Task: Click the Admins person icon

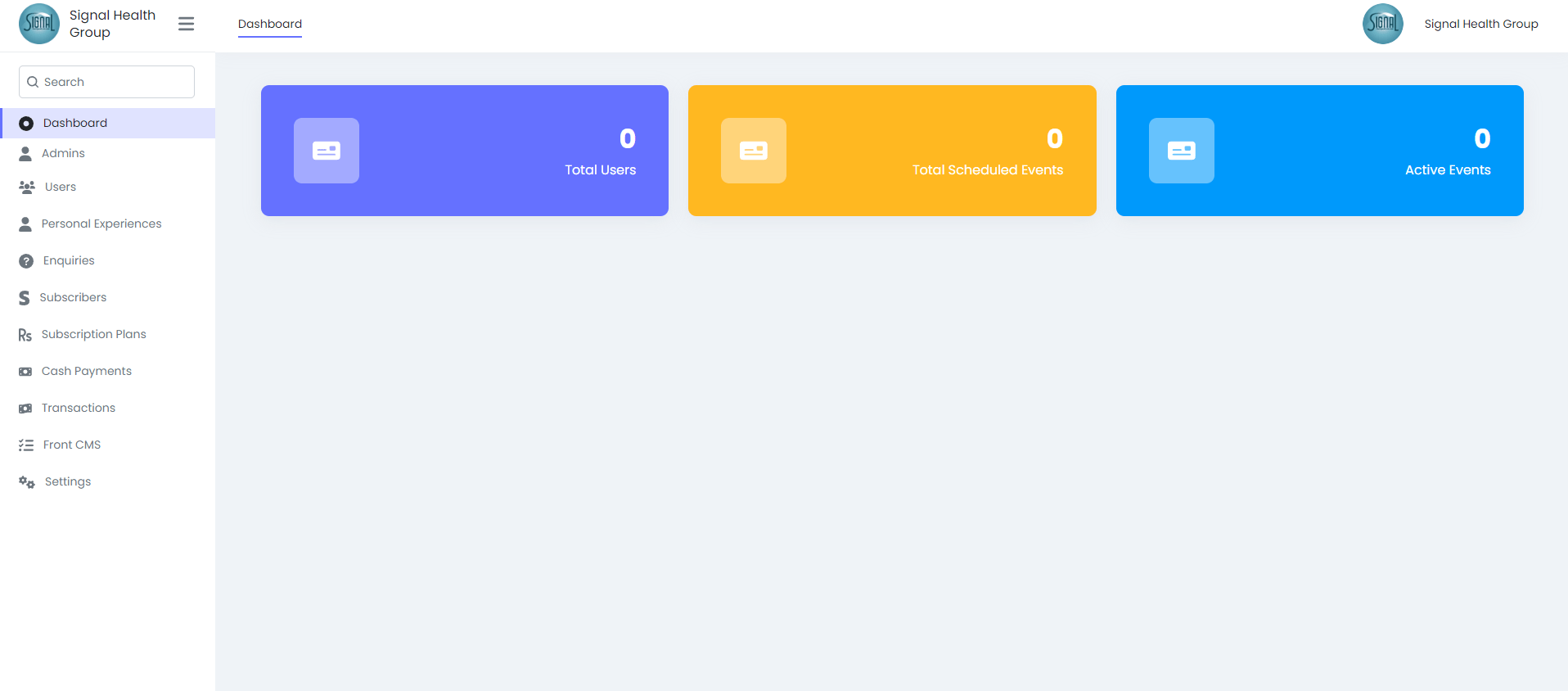Action: pyautogui.click(x=25, y=154)
